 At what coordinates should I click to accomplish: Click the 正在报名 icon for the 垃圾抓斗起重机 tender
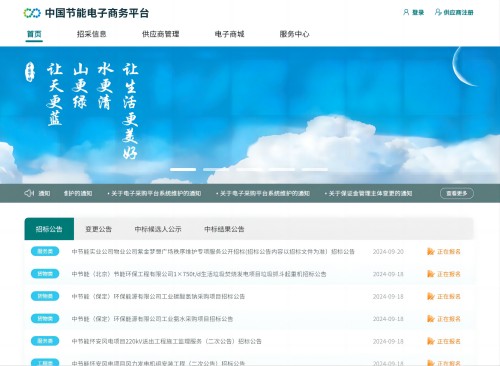(x=431, y=274)
